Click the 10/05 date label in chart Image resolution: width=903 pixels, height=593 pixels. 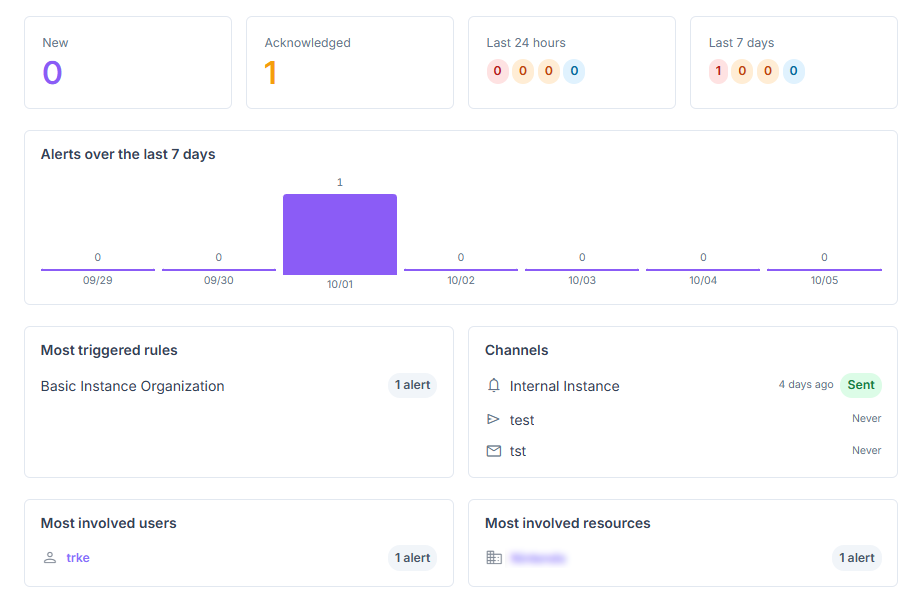pyautogui.click(x=824, y=280)
